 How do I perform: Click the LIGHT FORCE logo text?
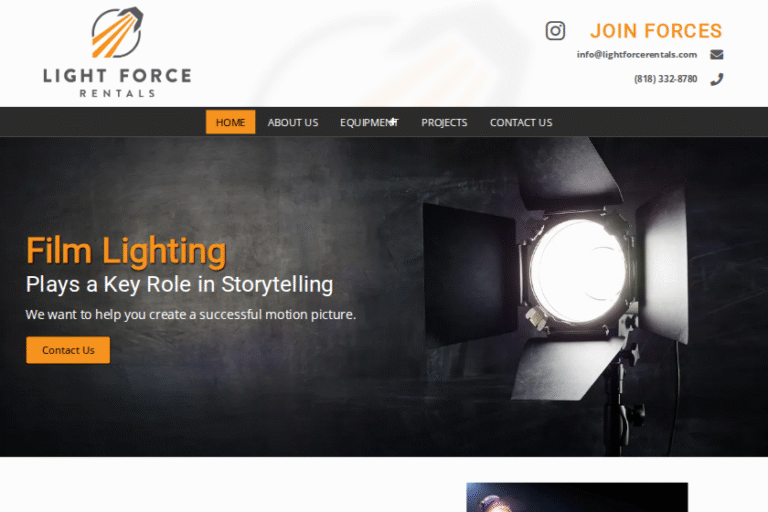pos(117,76)
